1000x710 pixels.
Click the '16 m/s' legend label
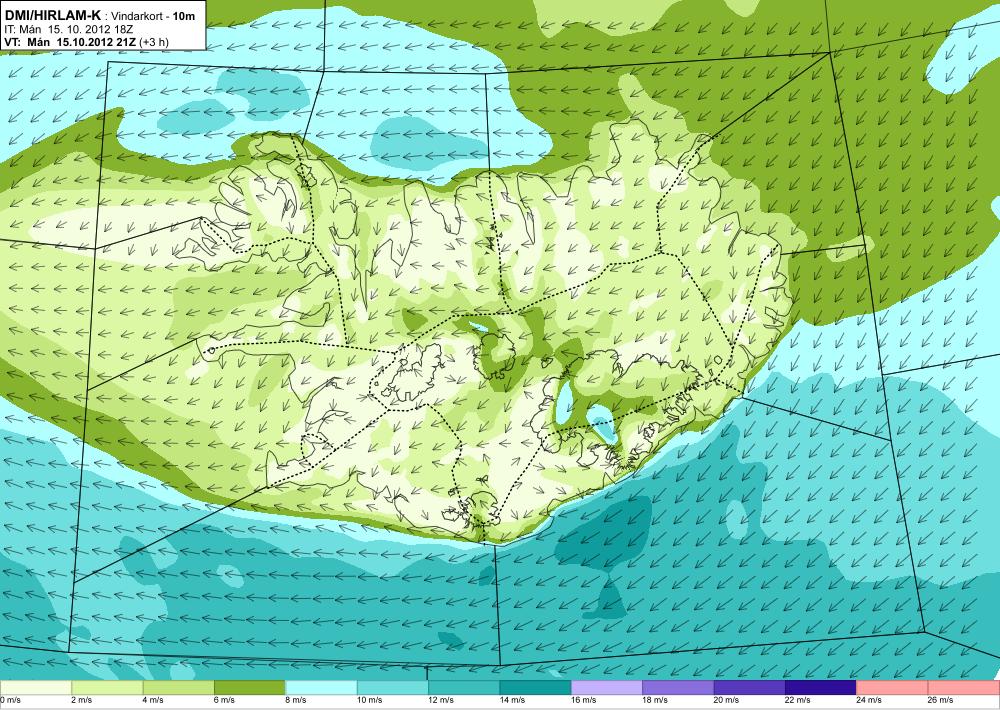584,700
